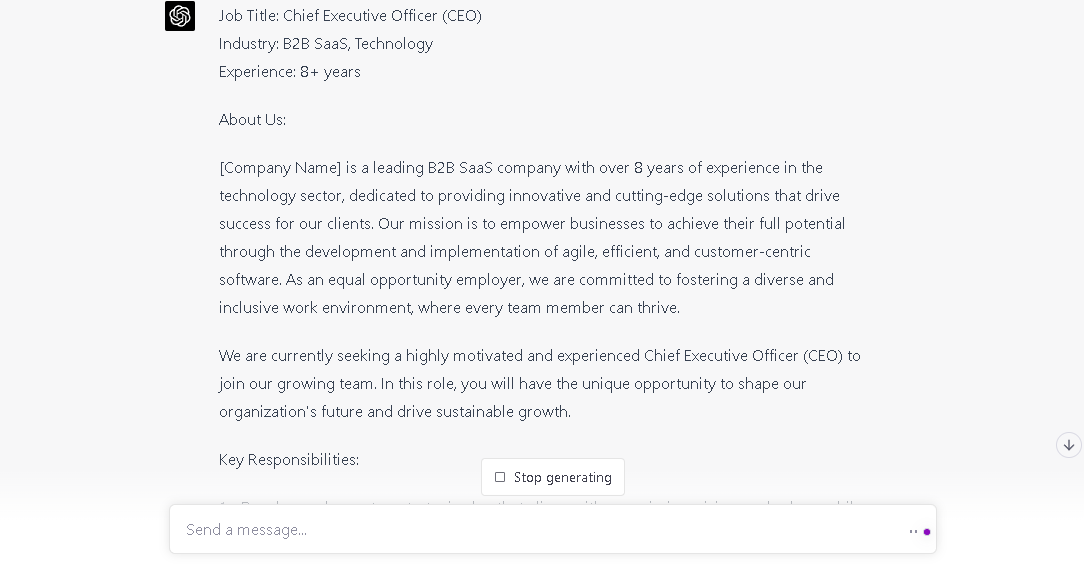Click the purple dot in message box

tap(926, 531)
